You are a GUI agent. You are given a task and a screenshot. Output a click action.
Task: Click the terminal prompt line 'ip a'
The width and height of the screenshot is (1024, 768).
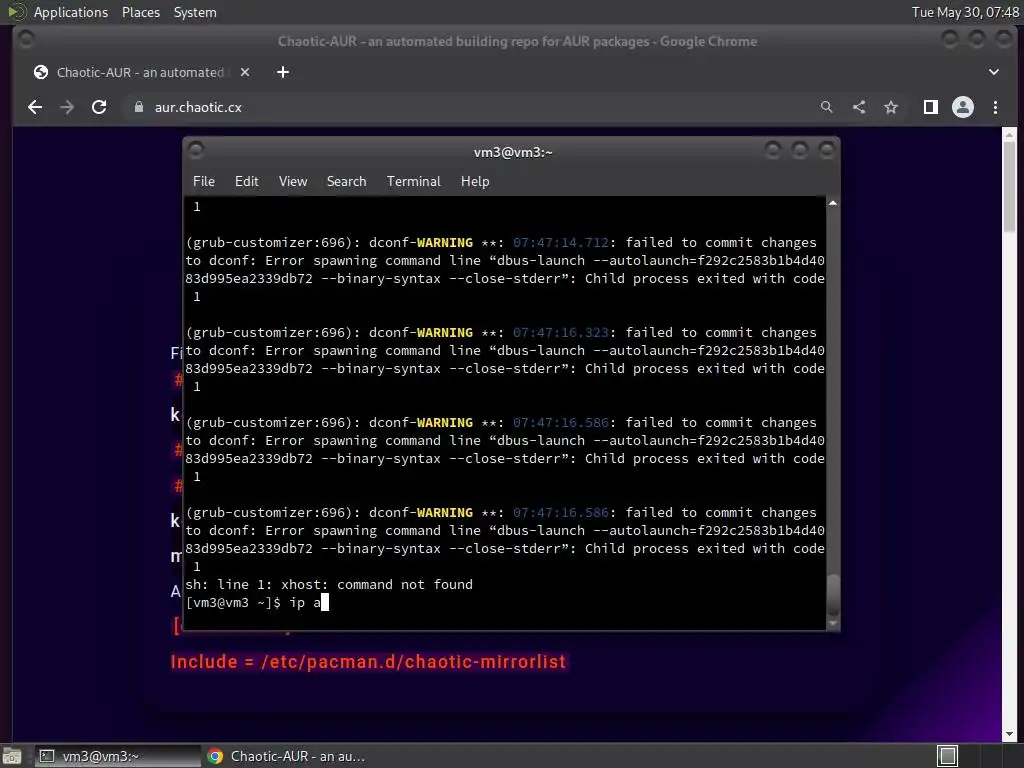tap(257, 602)
